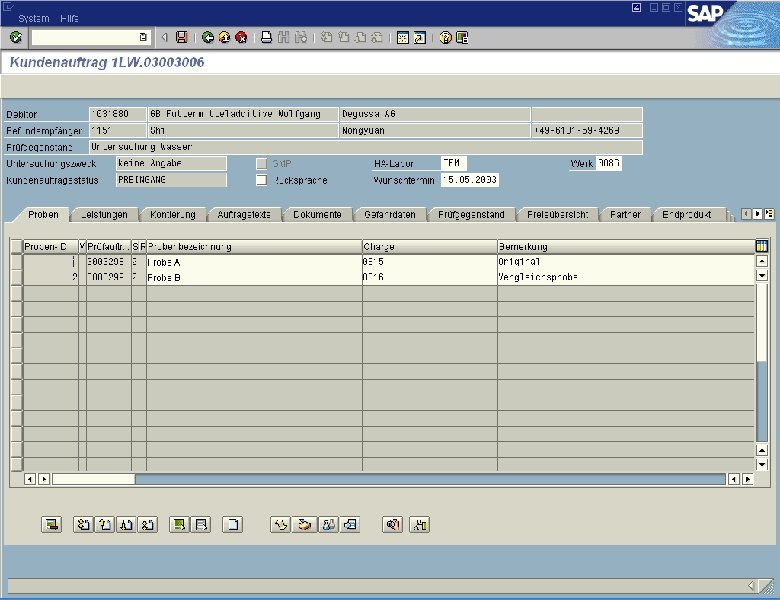Click Next page icon in top toolbar
The height and width of the screenshot is (600, 780).
(360, 37)
